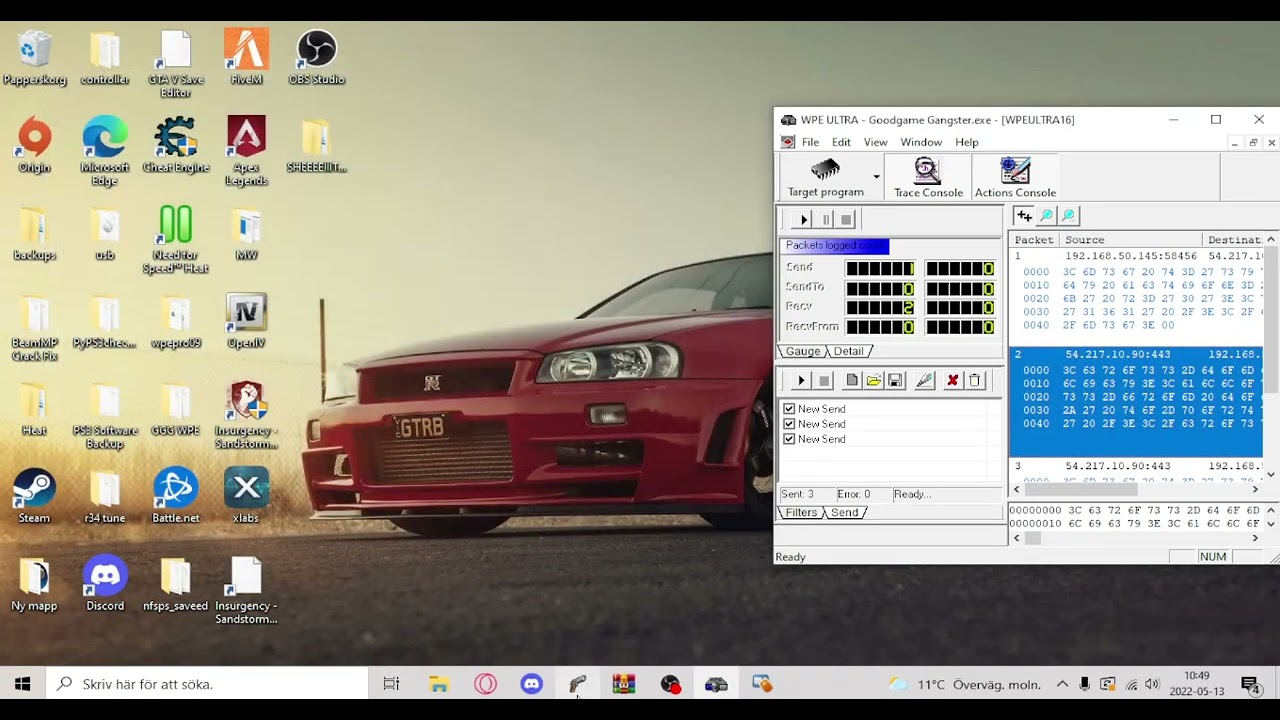The height and width of the screenshot is (720, 1280).
Task: Uncheck the first New Send checkbox
Action: point(789,409)
